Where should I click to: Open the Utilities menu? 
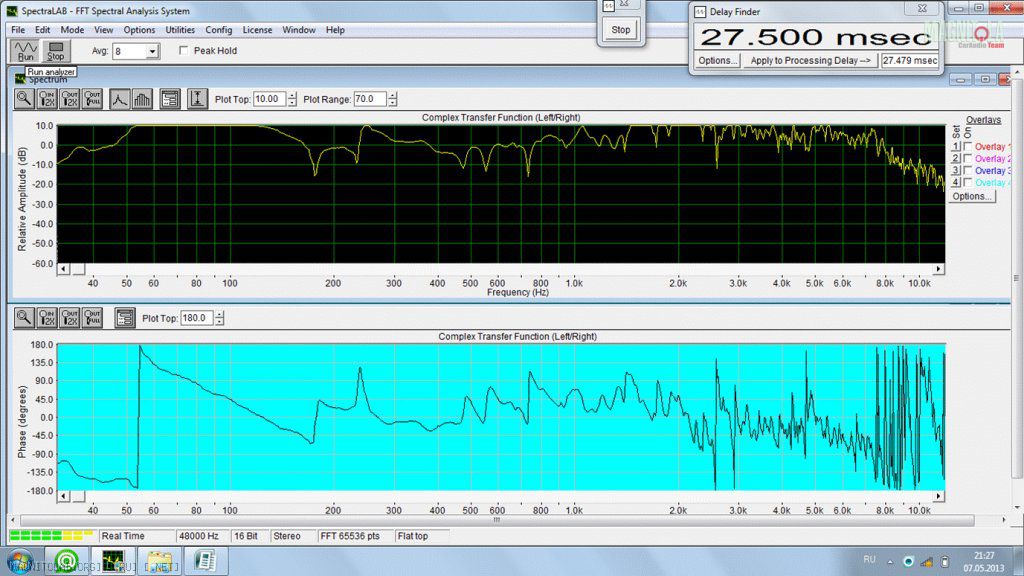coord(180,30)
